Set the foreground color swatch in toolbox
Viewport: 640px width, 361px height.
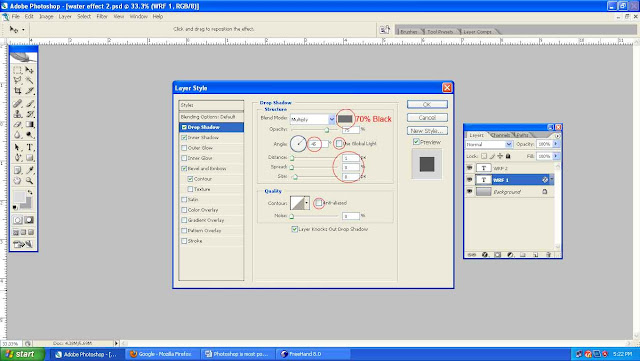point(19,197)
